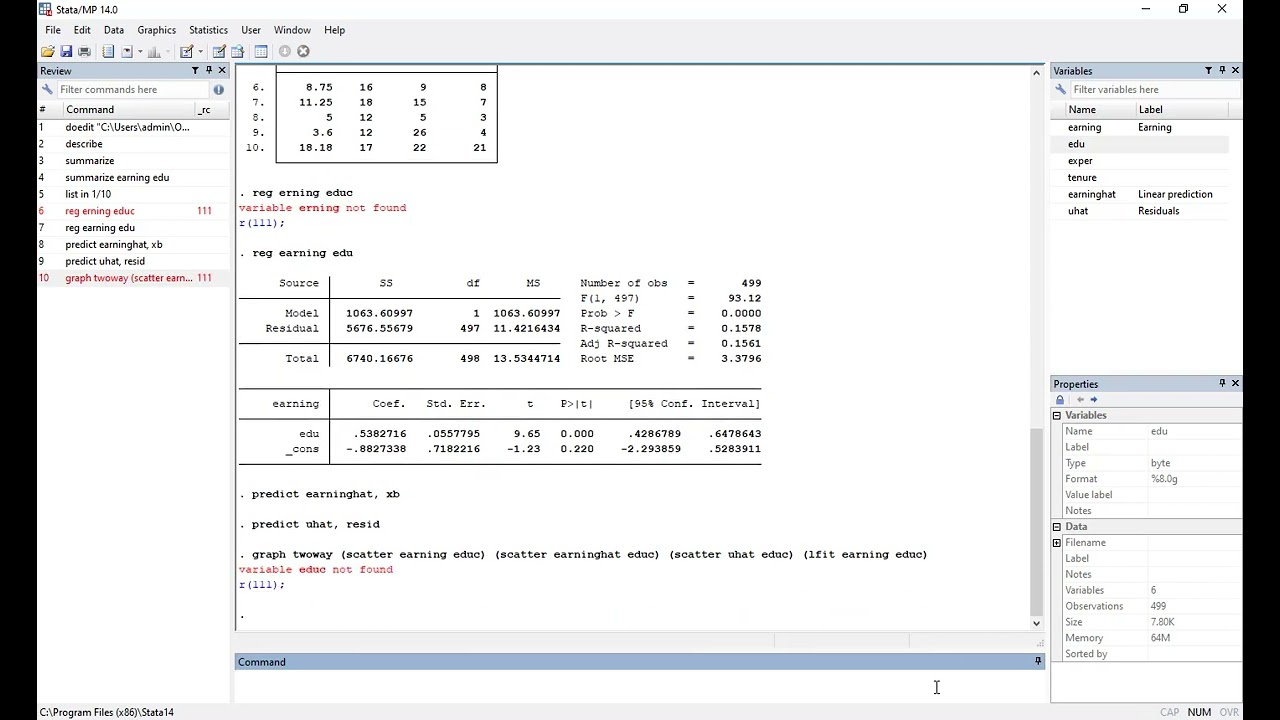Select the 'tenure' variable
Image resolution: width=1280 pixels, height=720 pixels.
click(x=1081, y=178)
